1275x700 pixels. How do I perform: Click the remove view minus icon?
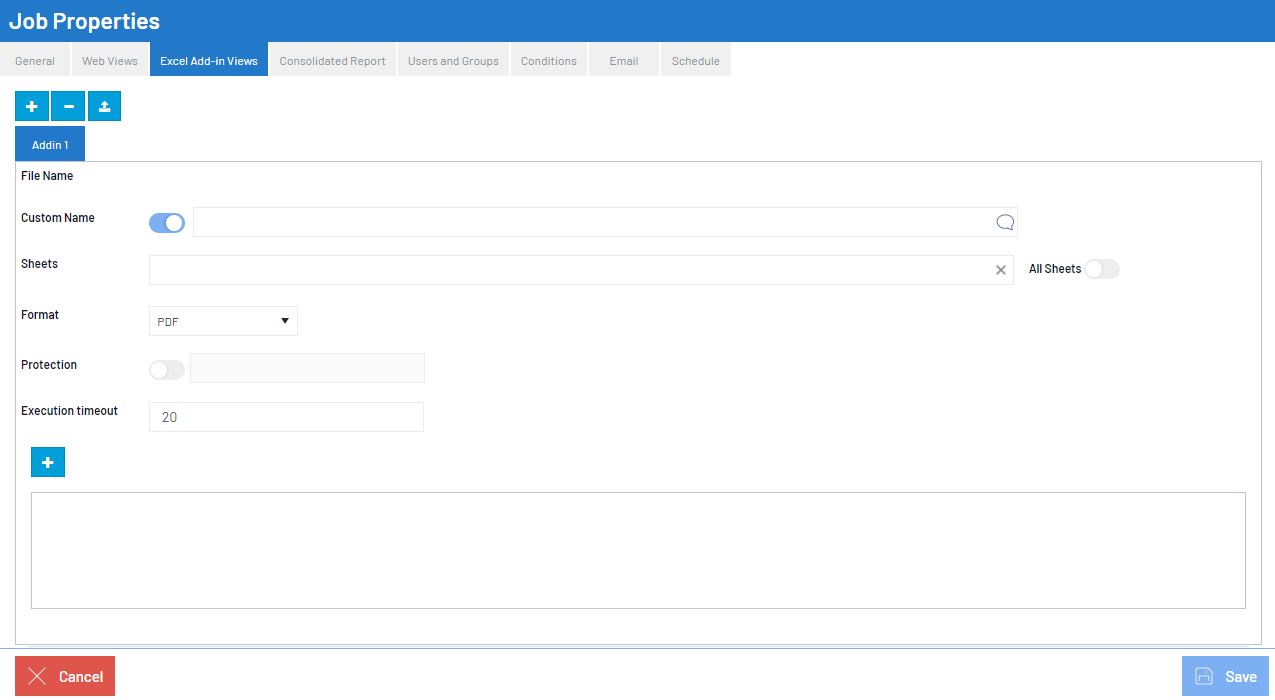coord(68,106)
